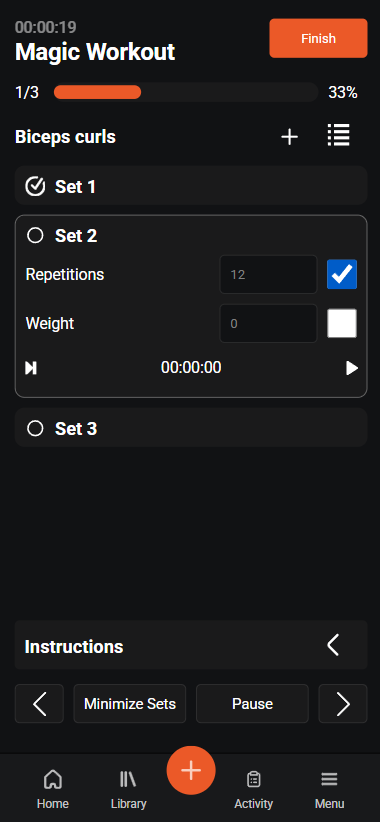
Task: Go to previous exercise with left arrow
Action: click(39, 704)
